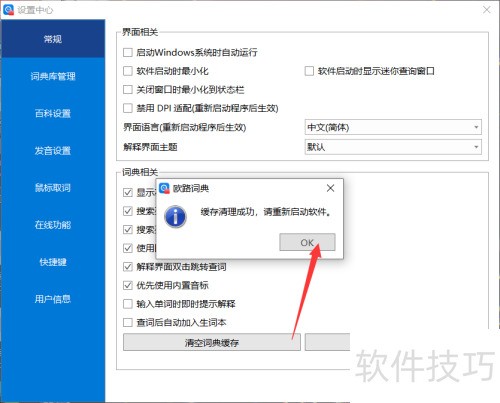Screen dimensions: 500x403
Task: Toggle the 显示 checkbox behind the dialog
Action: coord(128,193)
